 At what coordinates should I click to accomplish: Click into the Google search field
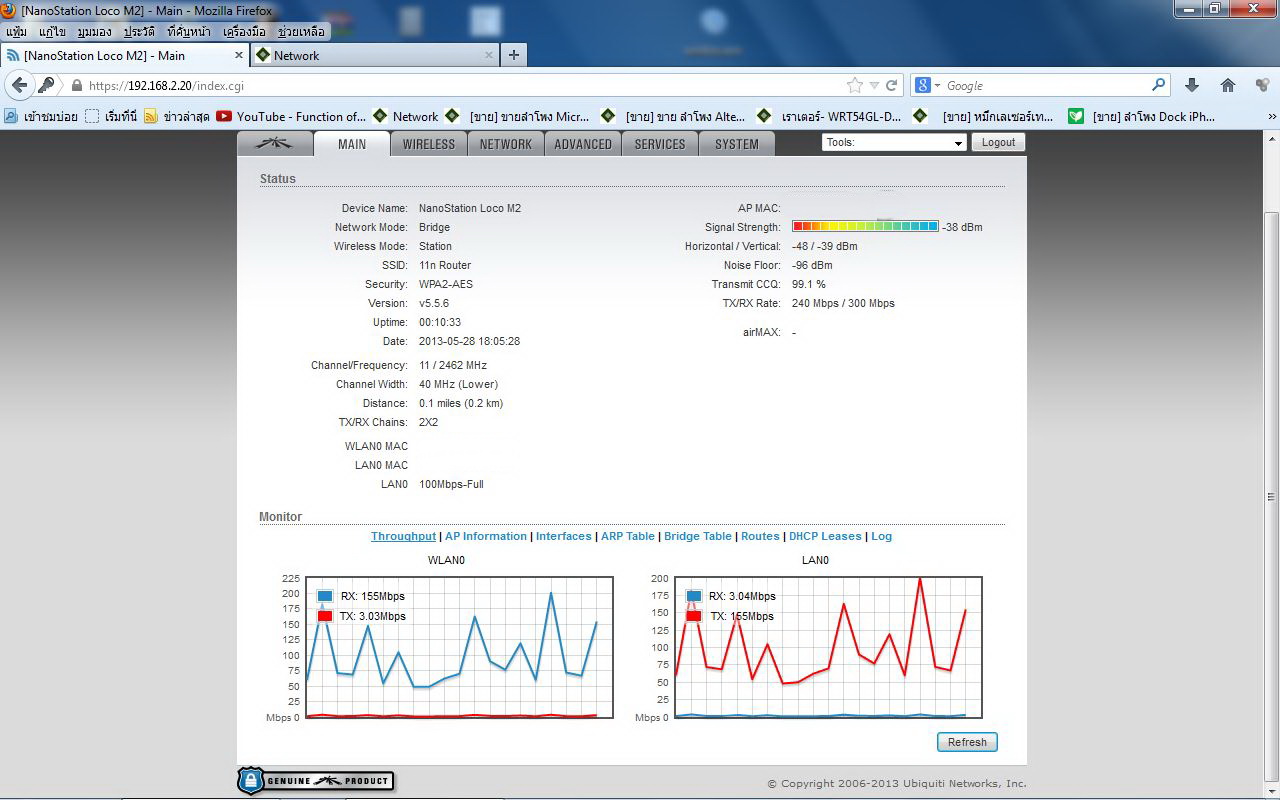(1046, 86)
